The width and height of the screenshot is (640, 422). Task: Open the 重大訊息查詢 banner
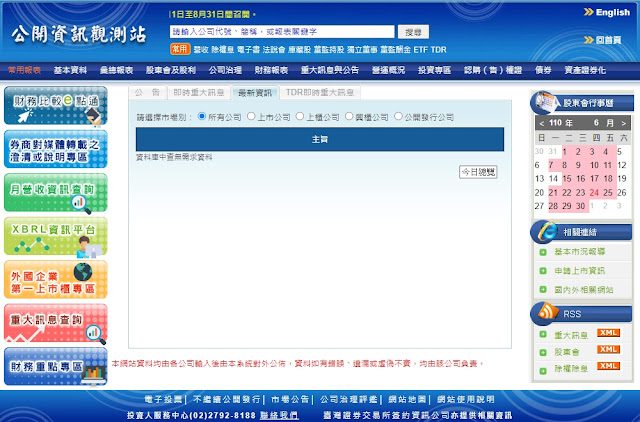click(x=56, y=323)
